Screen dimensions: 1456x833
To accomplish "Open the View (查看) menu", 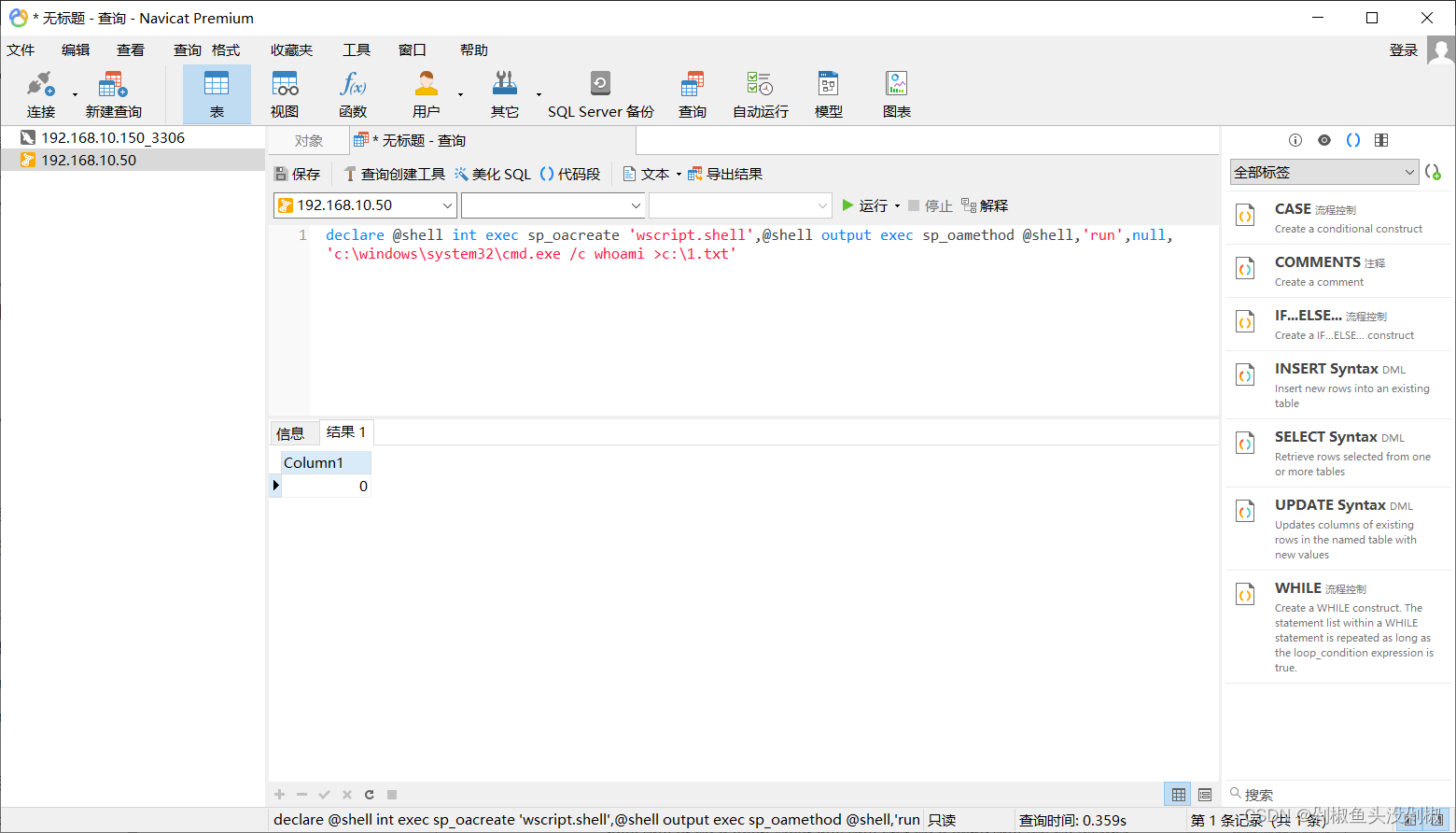I will 131,50.
